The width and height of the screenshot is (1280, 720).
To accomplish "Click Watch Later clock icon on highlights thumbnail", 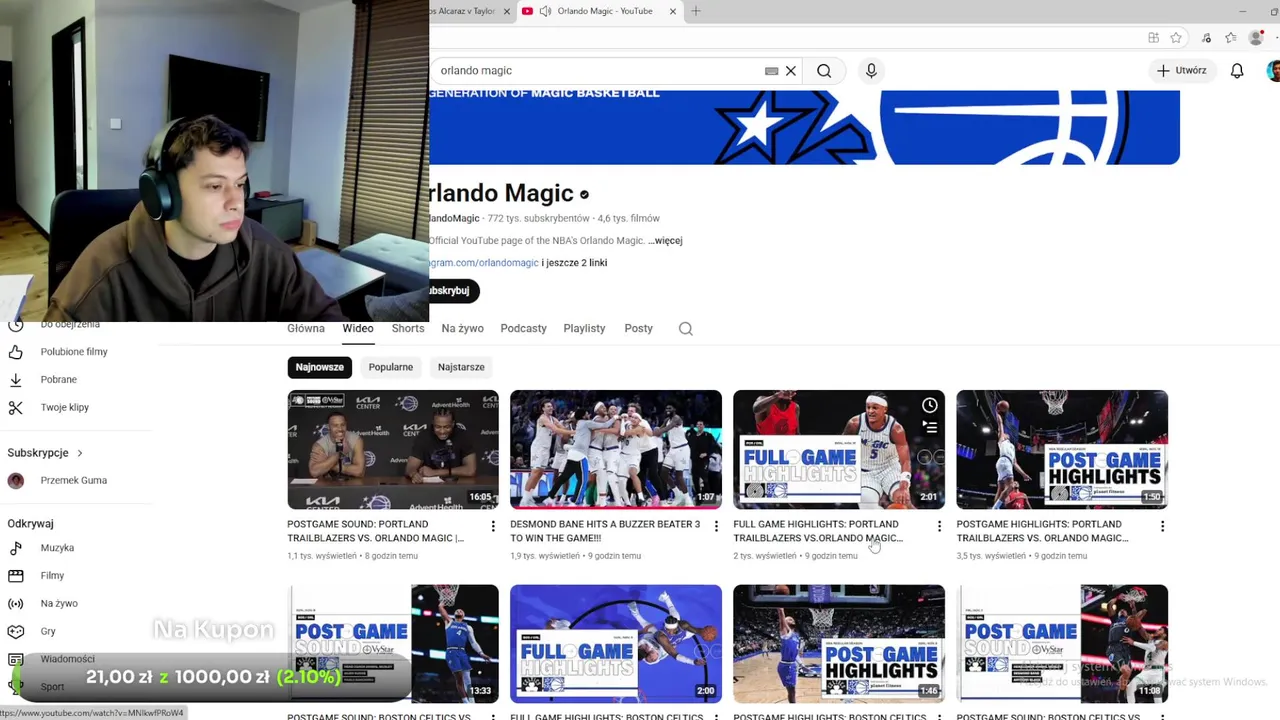I will tap(929, 405).
